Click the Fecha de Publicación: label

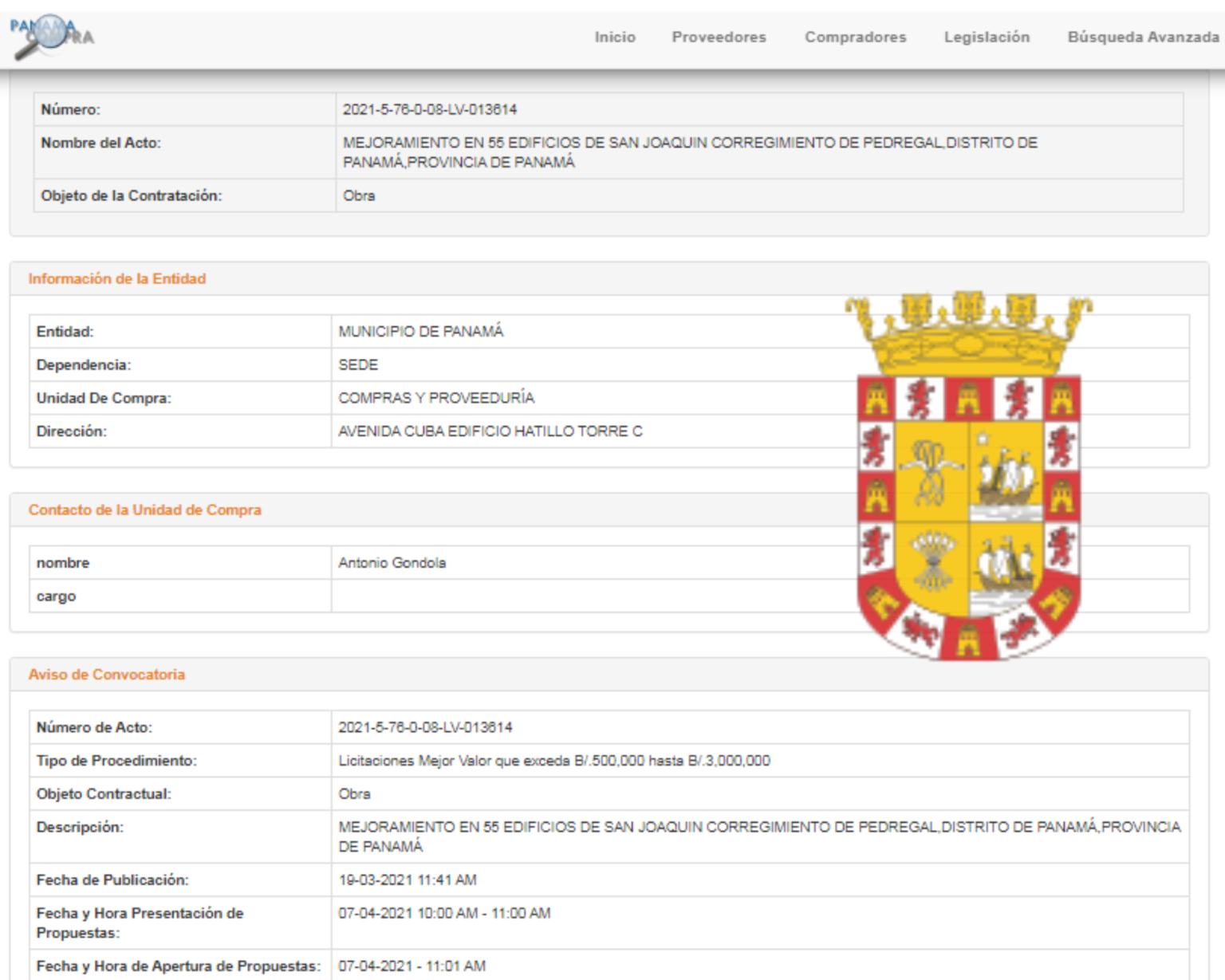(x=112, y=880)
